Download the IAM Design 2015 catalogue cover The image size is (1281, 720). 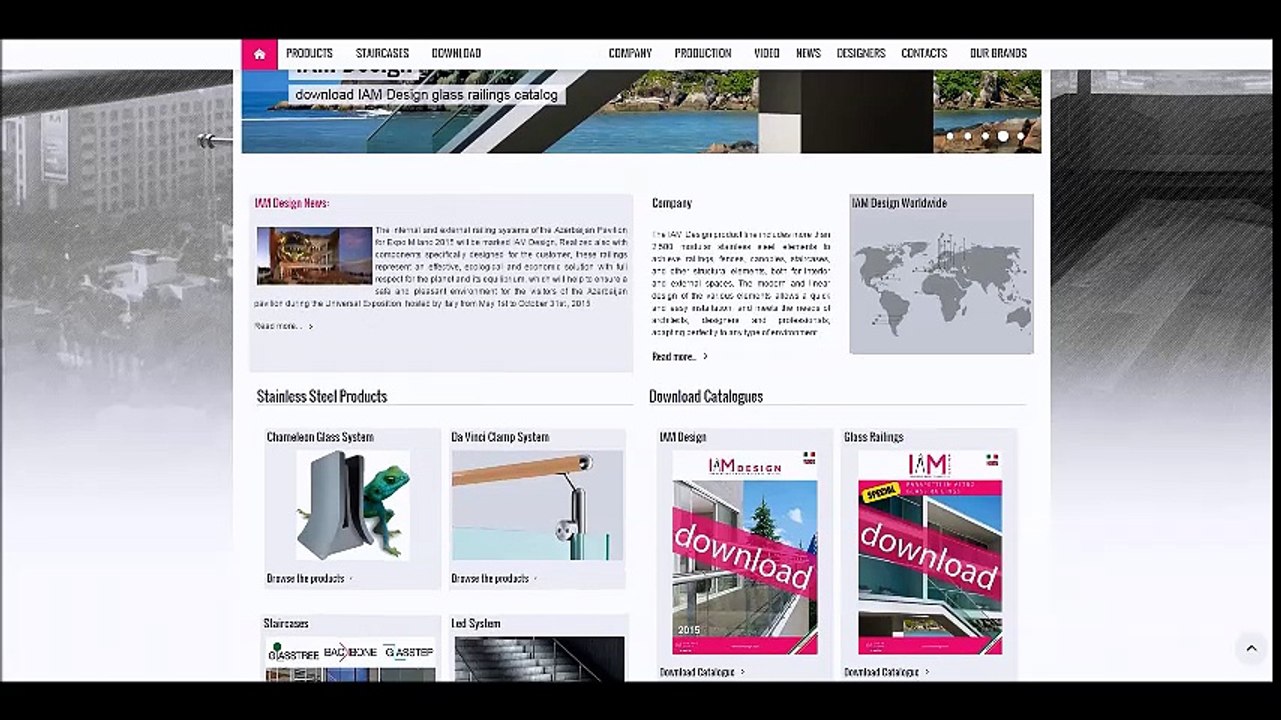coord(745,553)
